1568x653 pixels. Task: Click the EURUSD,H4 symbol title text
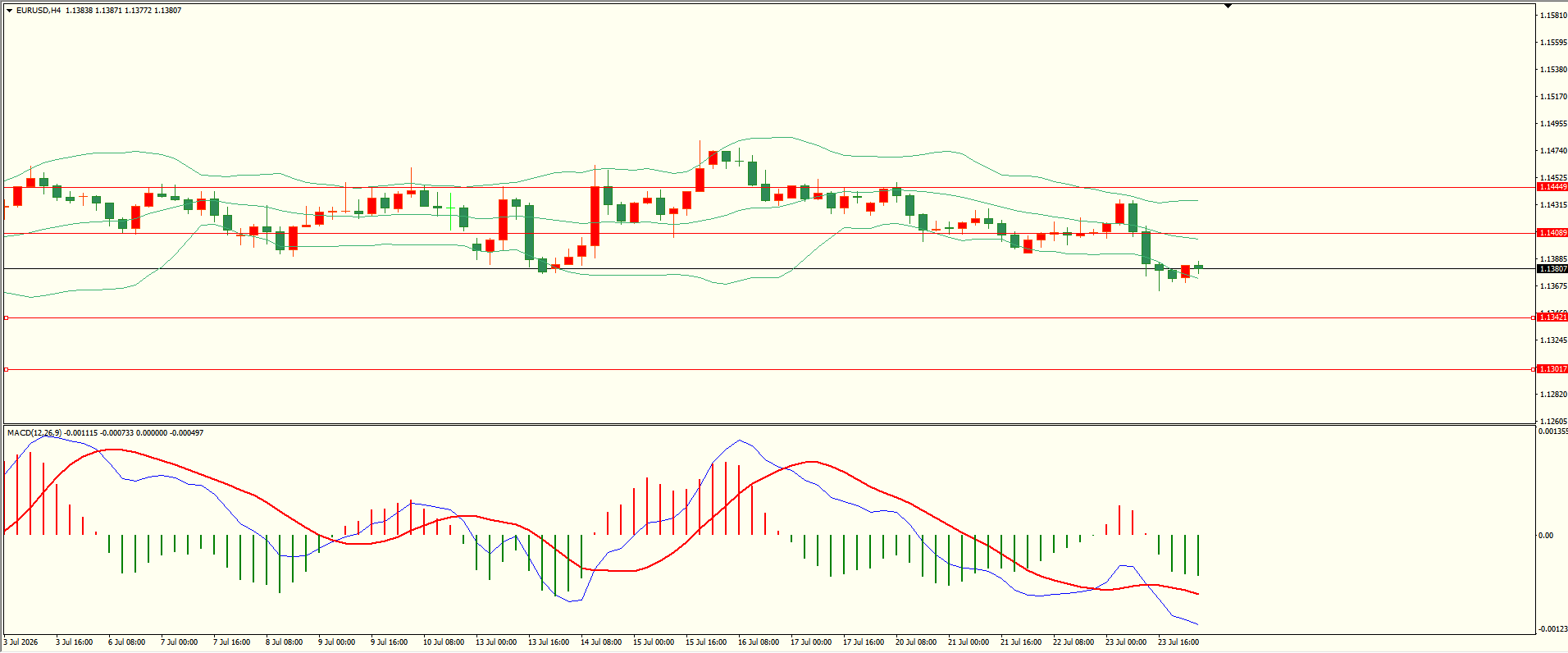(x=39, y=11)
